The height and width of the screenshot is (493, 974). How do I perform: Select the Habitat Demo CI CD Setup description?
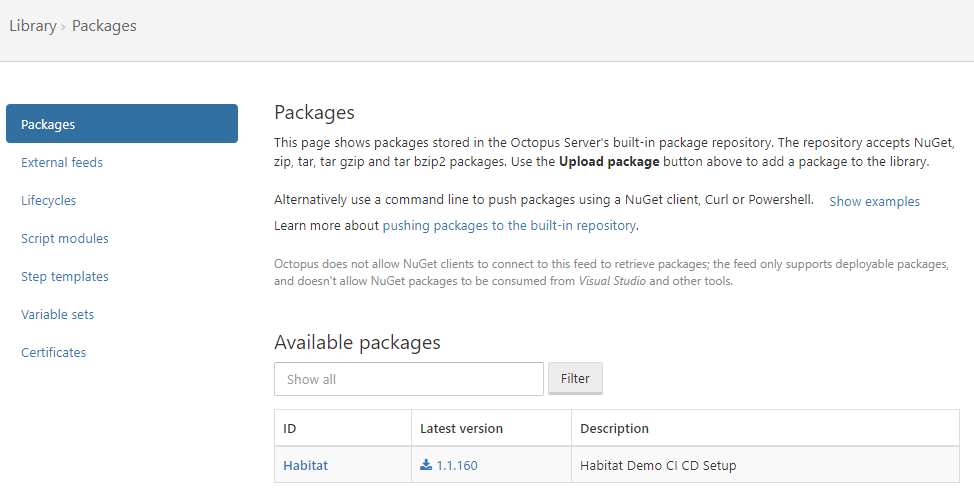pos(658,465)
